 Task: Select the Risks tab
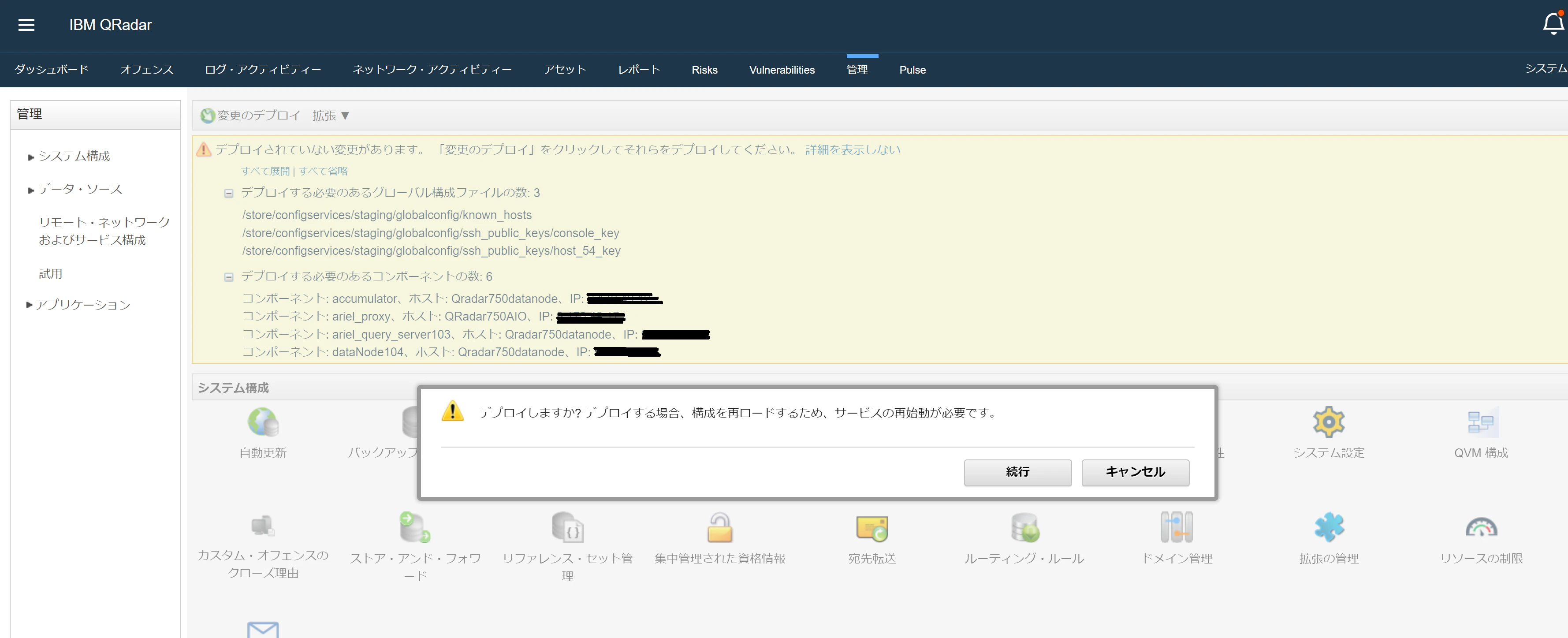[x=704, y=69]
